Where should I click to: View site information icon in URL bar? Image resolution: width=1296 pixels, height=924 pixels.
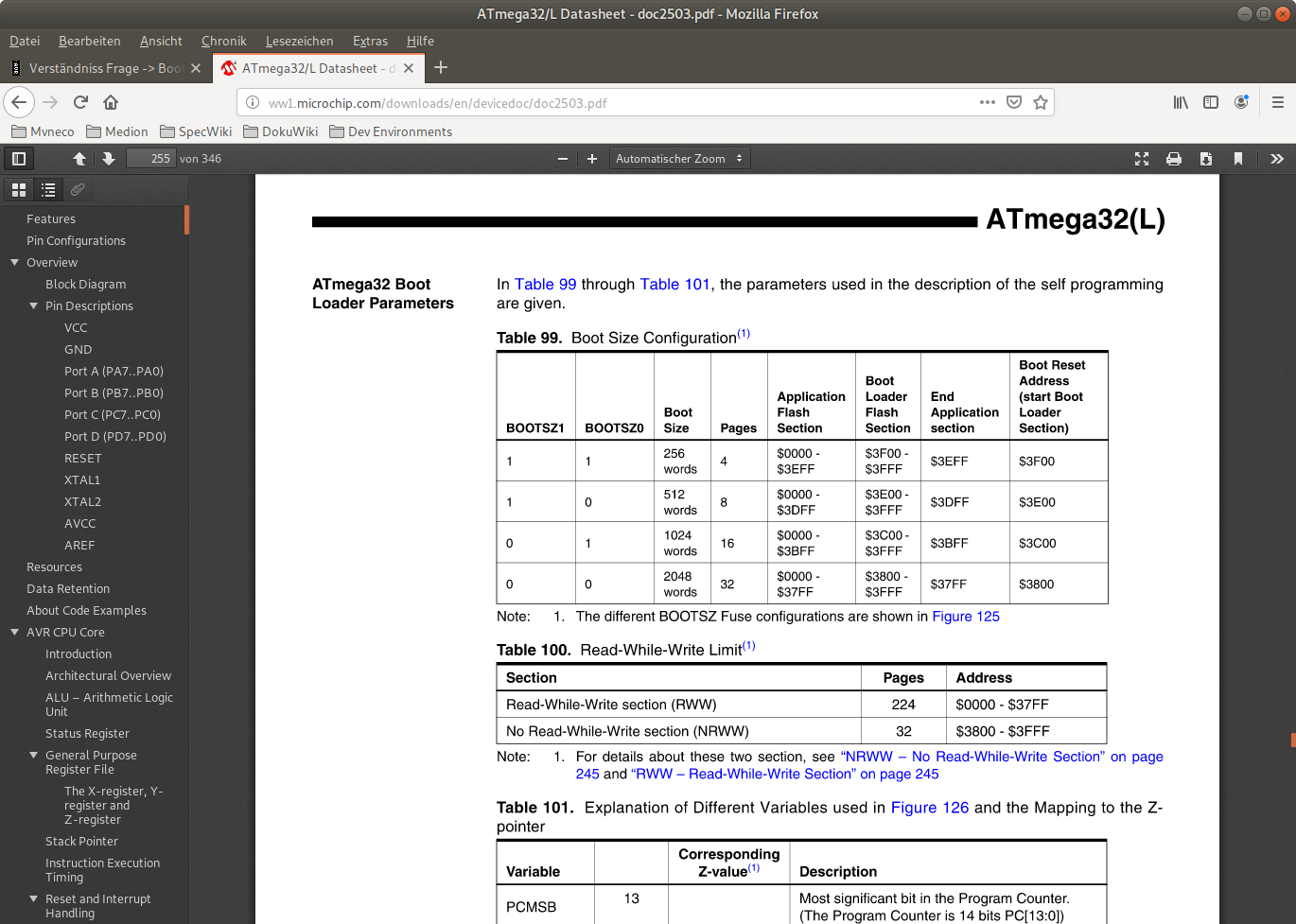tap(253, 103)
